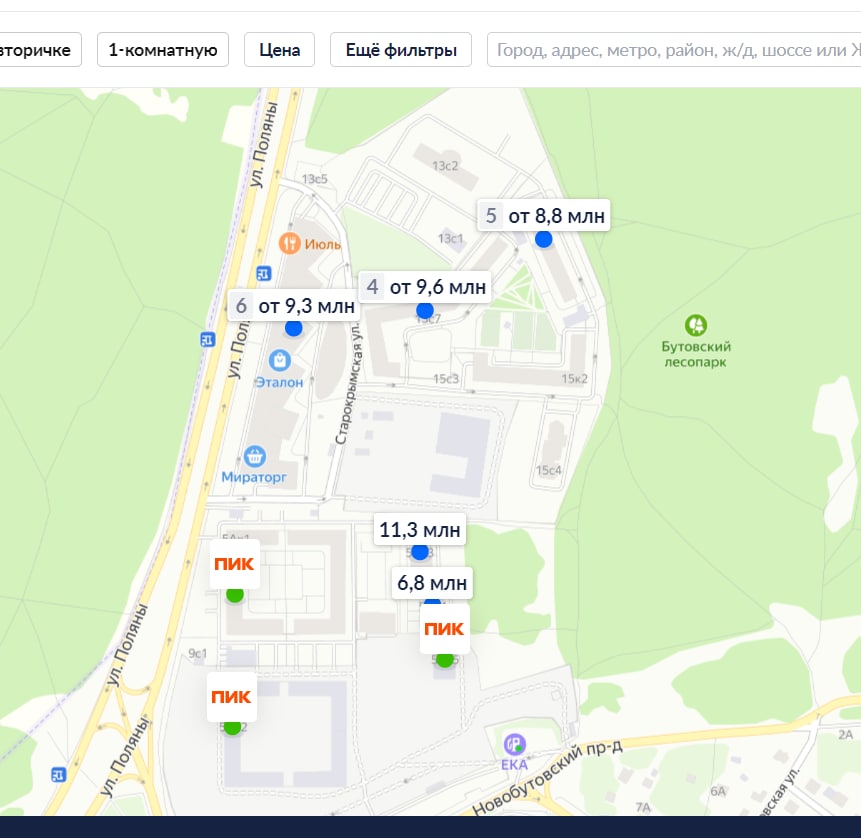The width and height of the screenshot is (861, 838).
Task: Click building label 13с1
Action: 450,238
